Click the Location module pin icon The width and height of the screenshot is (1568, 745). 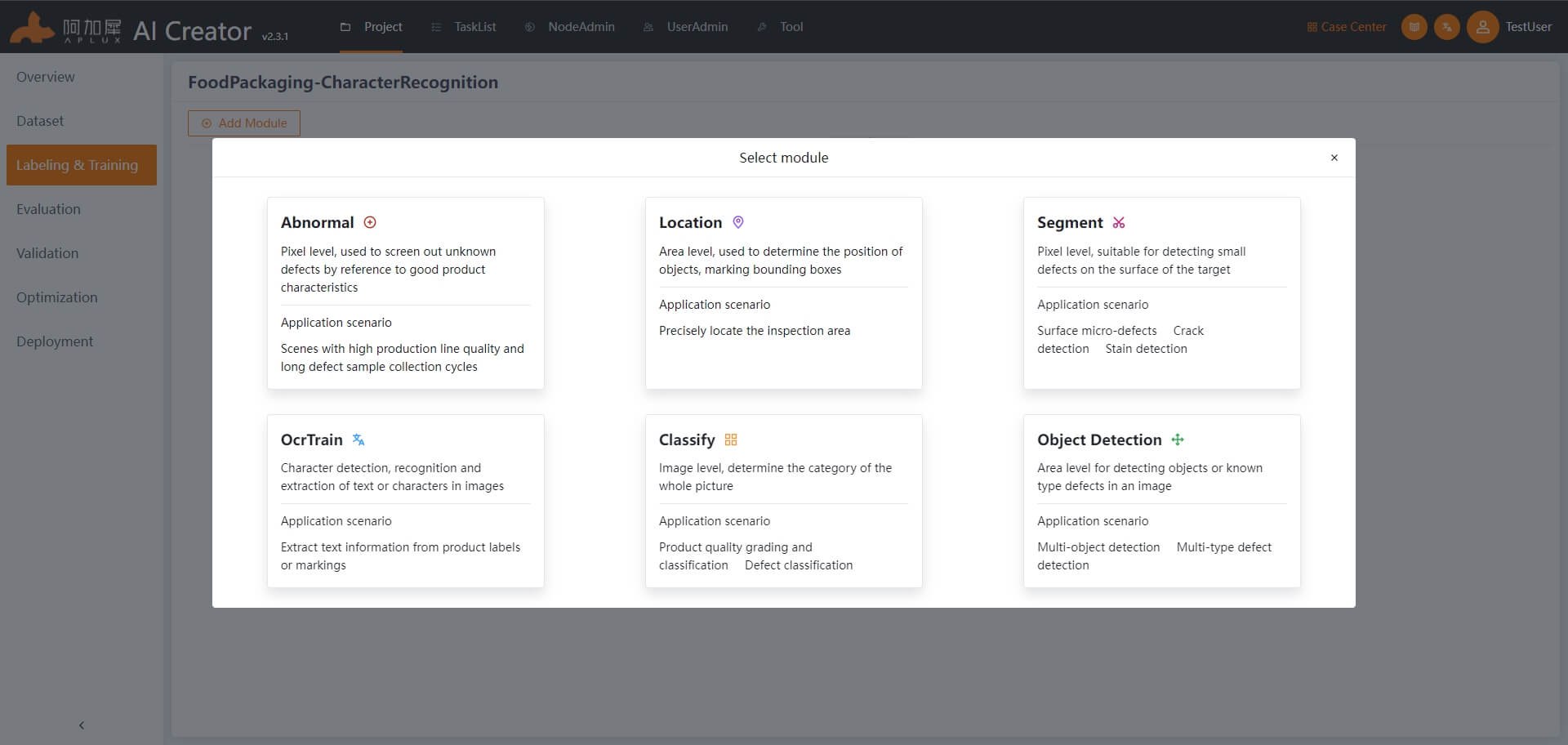(738, 222)
